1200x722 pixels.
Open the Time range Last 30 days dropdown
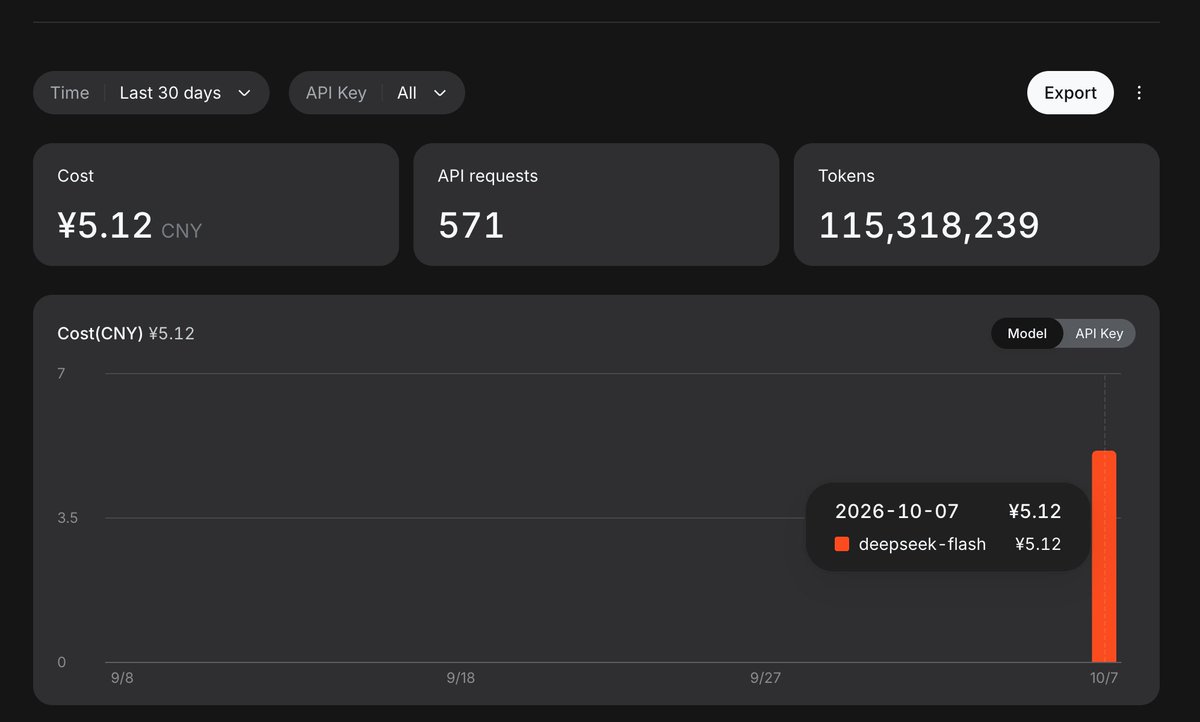[x=151, y=93]
